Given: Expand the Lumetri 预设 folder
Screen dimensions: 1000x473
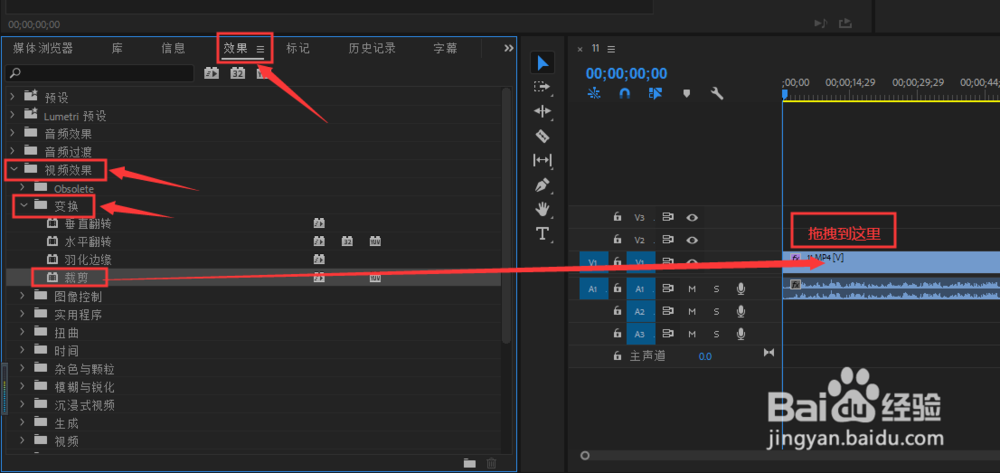Looking at the screenshot, I should click(x=12, y=115).
